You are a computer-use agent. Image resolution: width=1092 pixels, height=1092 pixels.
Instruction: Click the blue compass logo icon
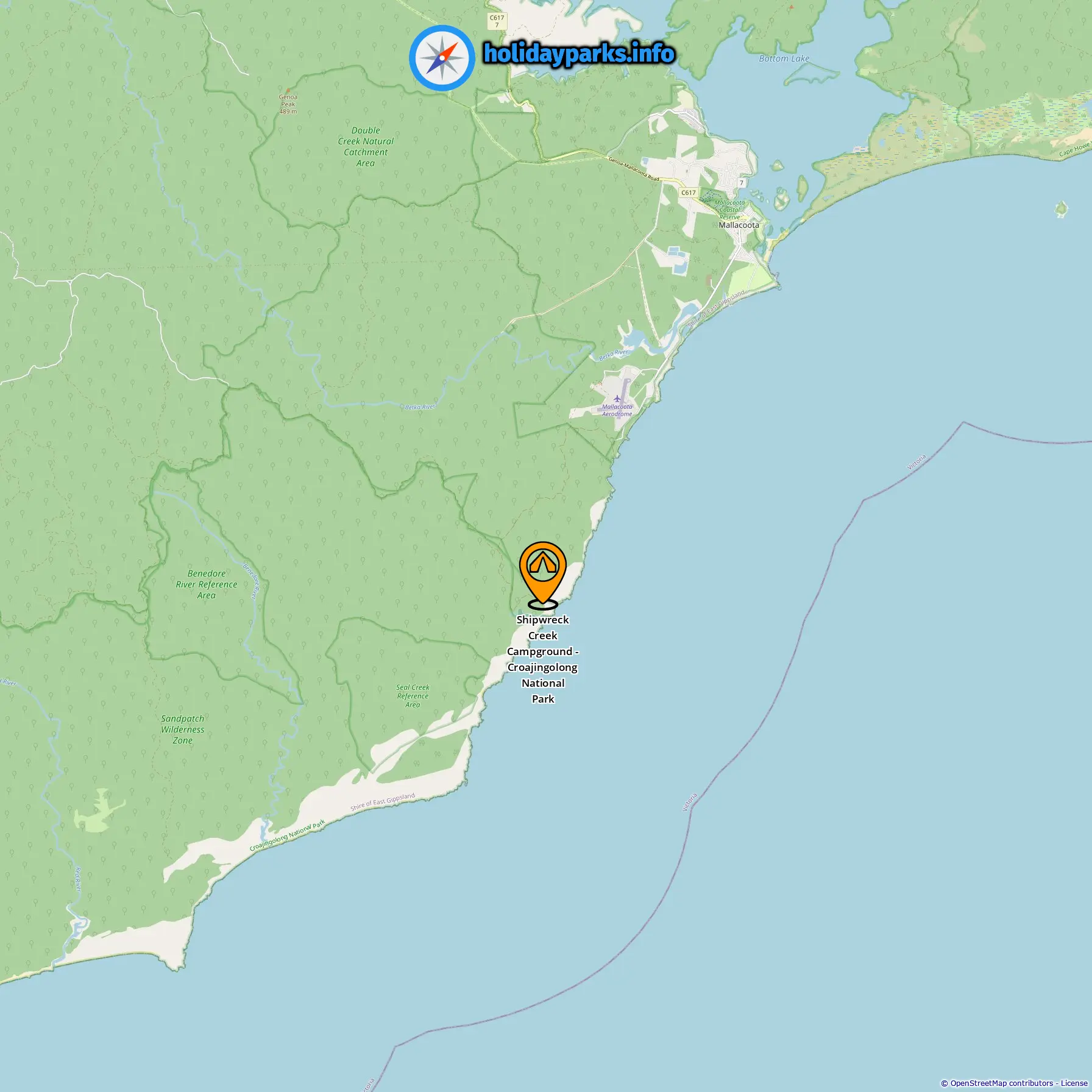[x=442, y=58]
